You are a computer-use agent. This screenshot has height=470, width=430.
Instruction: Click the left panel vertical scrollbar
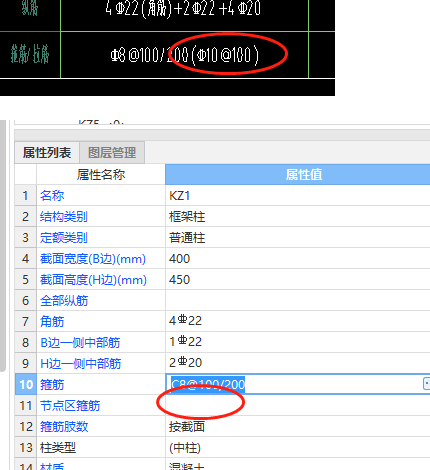pos(2,246)
